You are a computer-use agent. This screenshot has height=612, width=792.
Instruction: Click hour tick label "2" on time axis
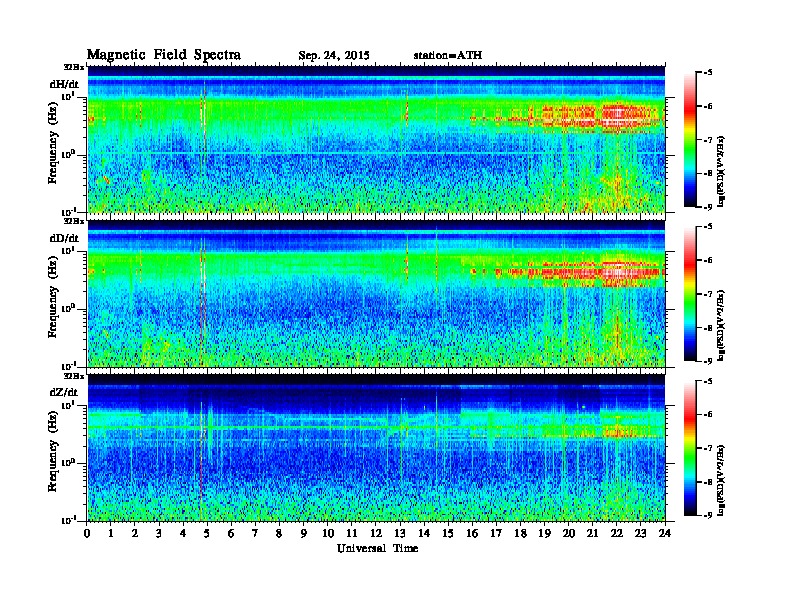click(135, 533)
